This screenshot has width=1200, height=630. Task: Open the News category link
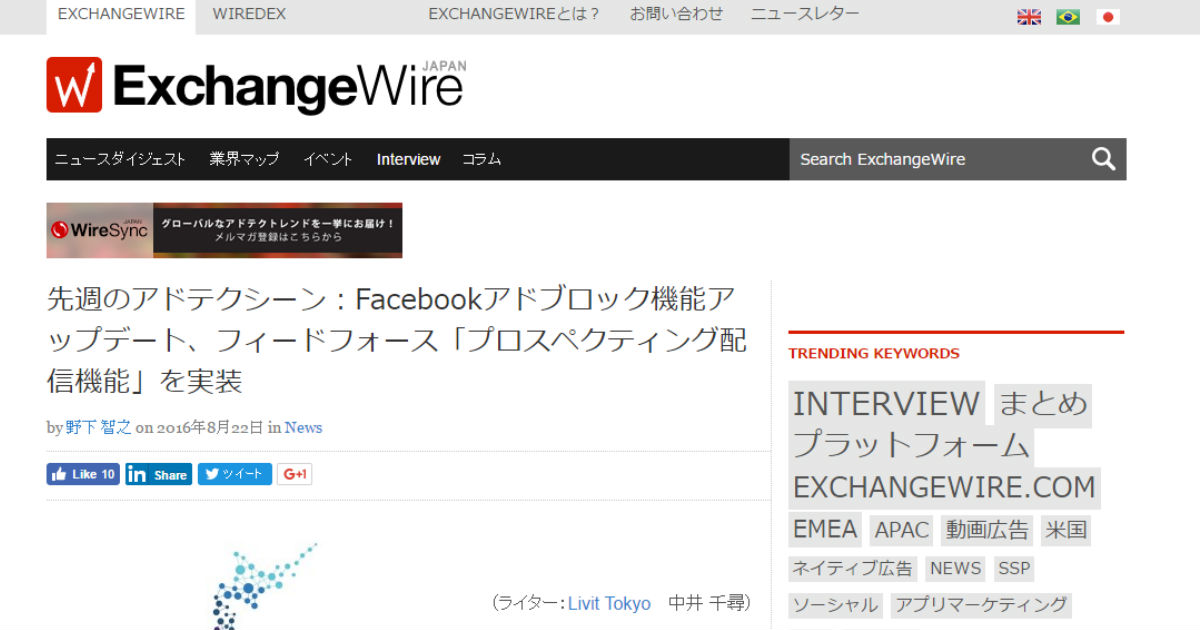click(303, 427)
